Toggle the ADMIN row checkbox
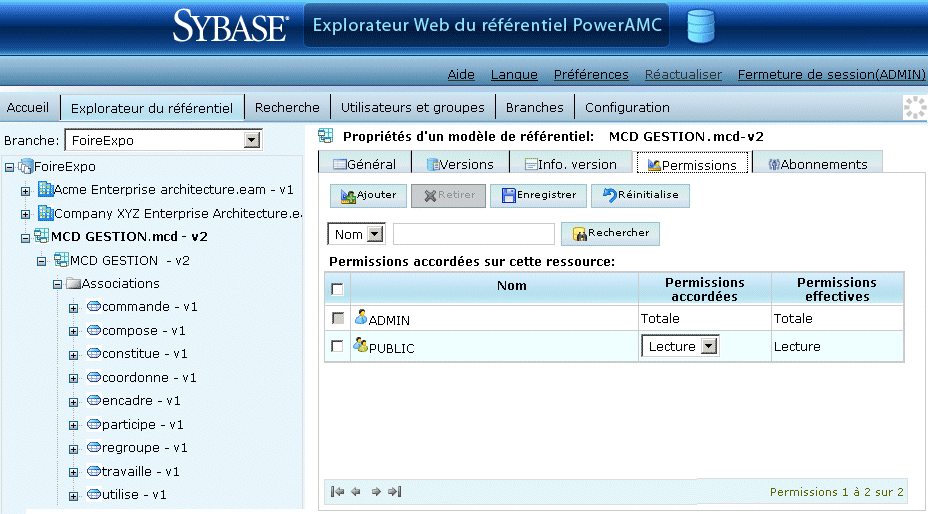The image size is (928, 514). (338, 319)
